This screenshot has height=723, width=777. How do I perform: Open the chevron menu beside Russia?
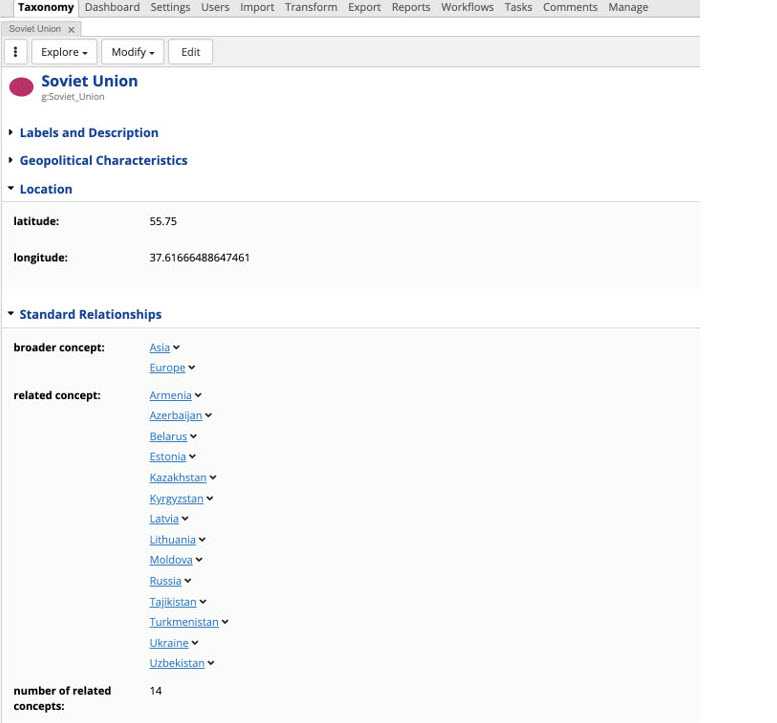coord(188,581)
